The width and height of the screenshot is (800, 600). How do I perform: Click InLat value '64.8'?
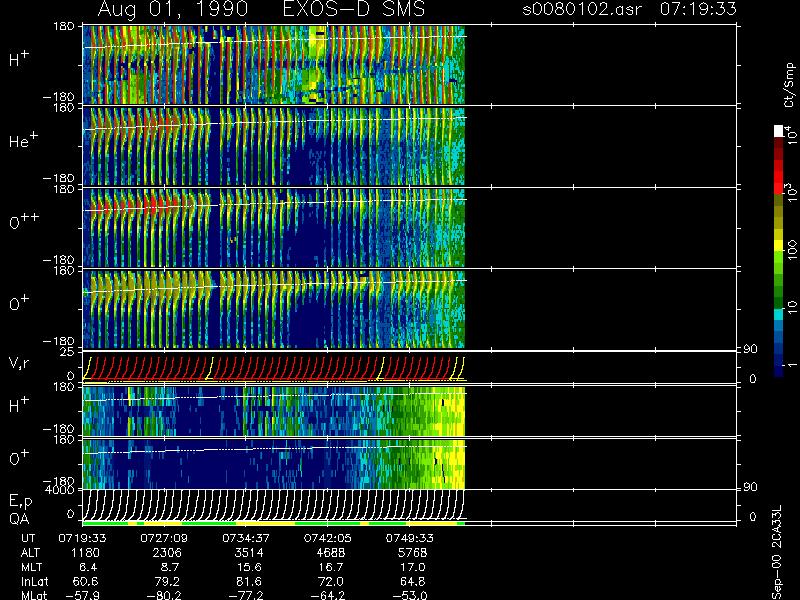coord(412,581)
